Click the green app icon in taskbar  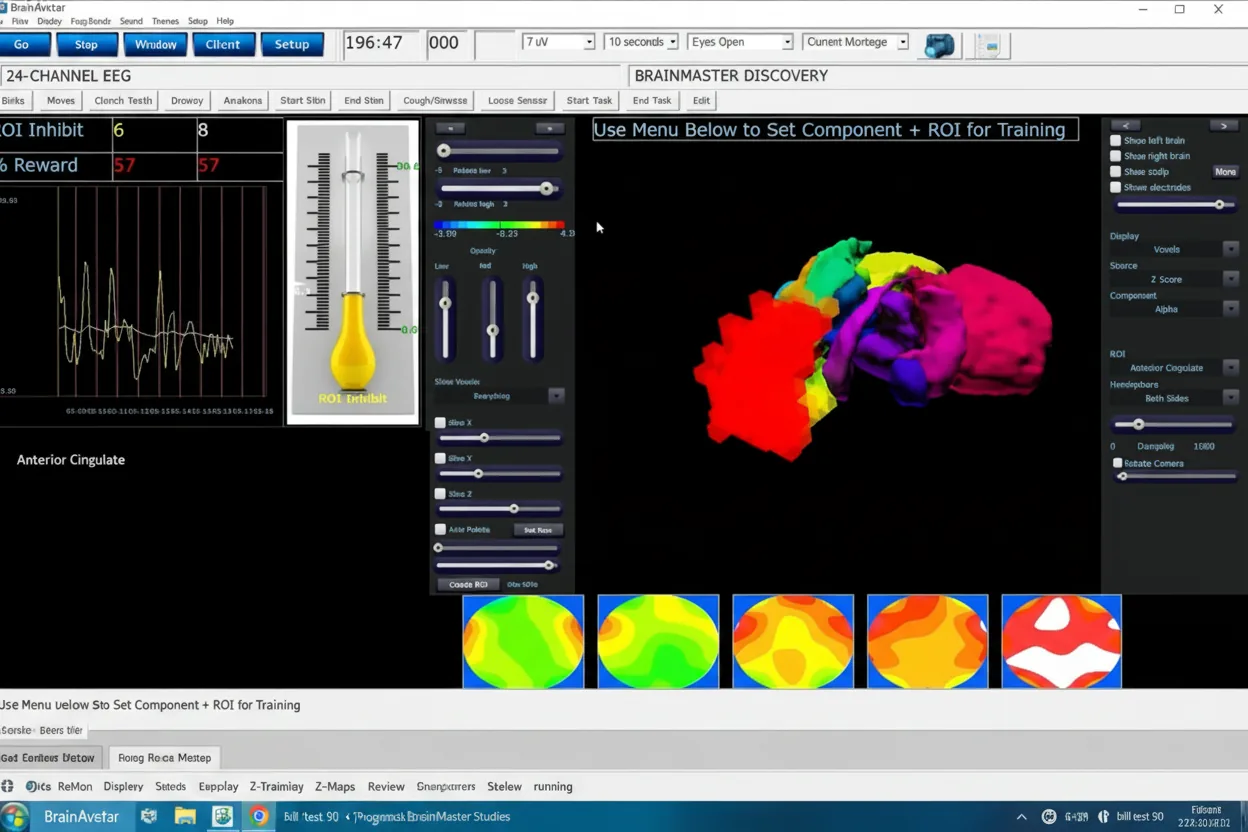click(x=222, y=816)
